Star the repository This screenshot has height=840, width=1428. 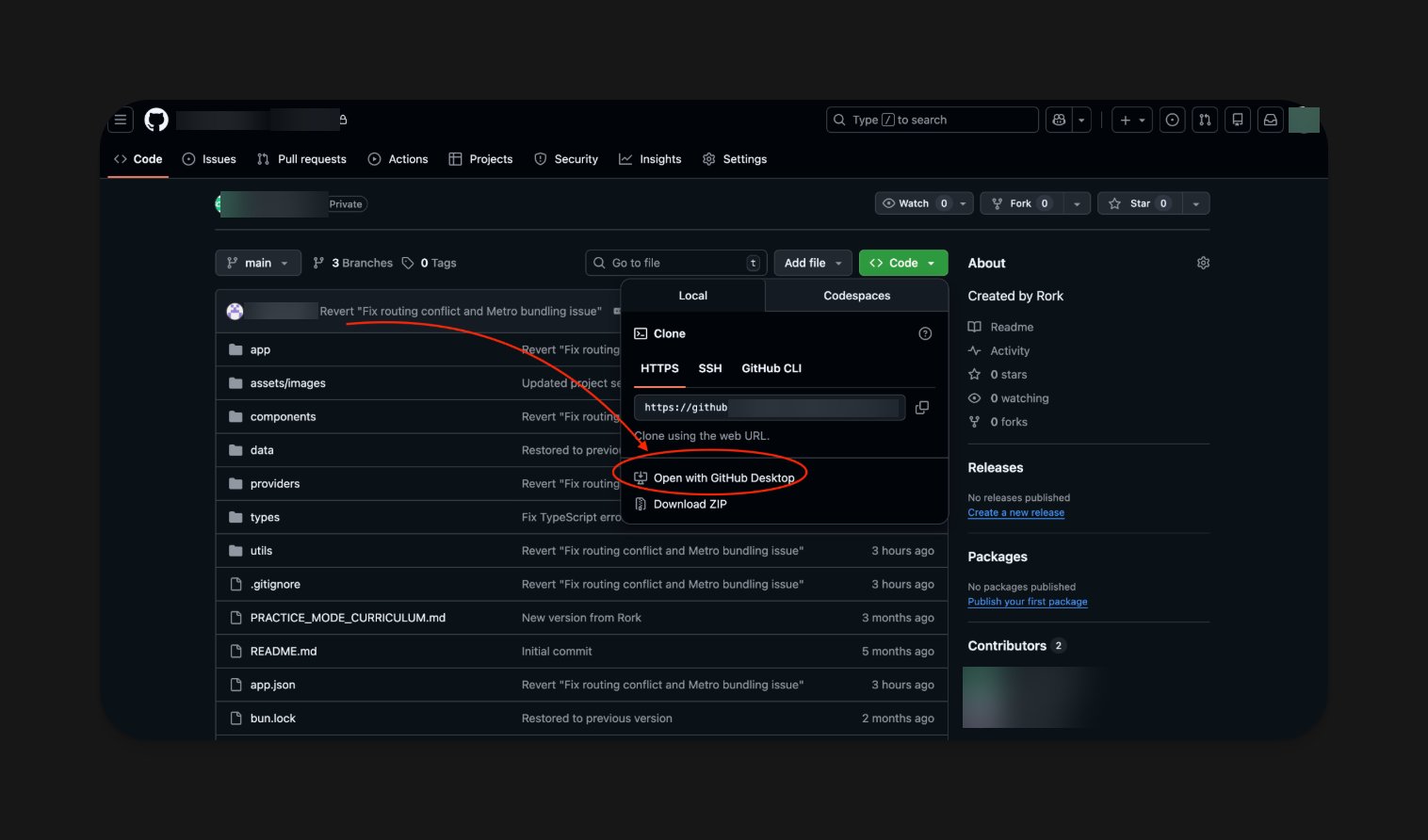[x=1140, y=203]
